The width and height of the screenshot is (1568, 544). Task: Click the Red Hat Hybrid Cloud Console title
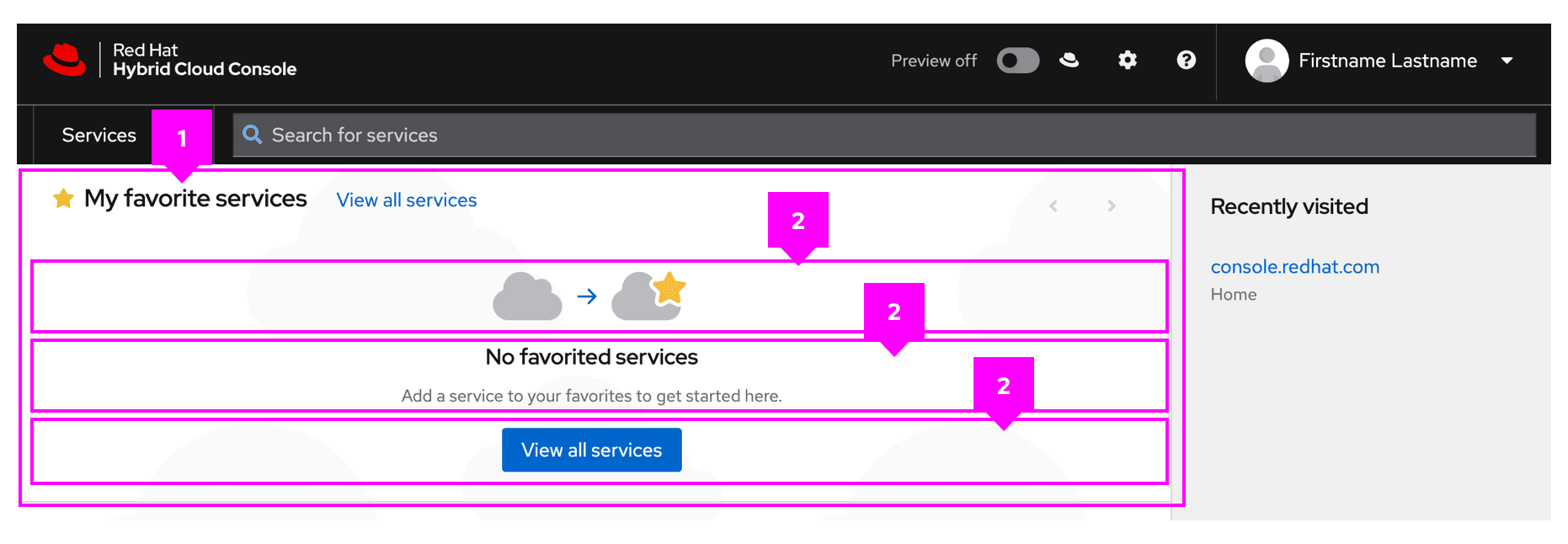[x=205, y=60]
